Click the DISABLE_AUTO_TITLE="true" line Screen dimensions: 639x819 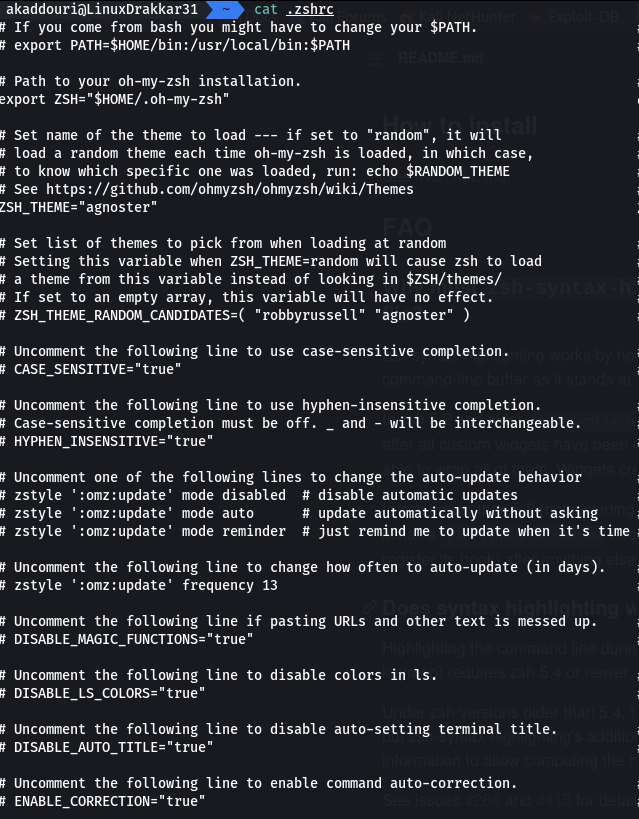[113, 747]
